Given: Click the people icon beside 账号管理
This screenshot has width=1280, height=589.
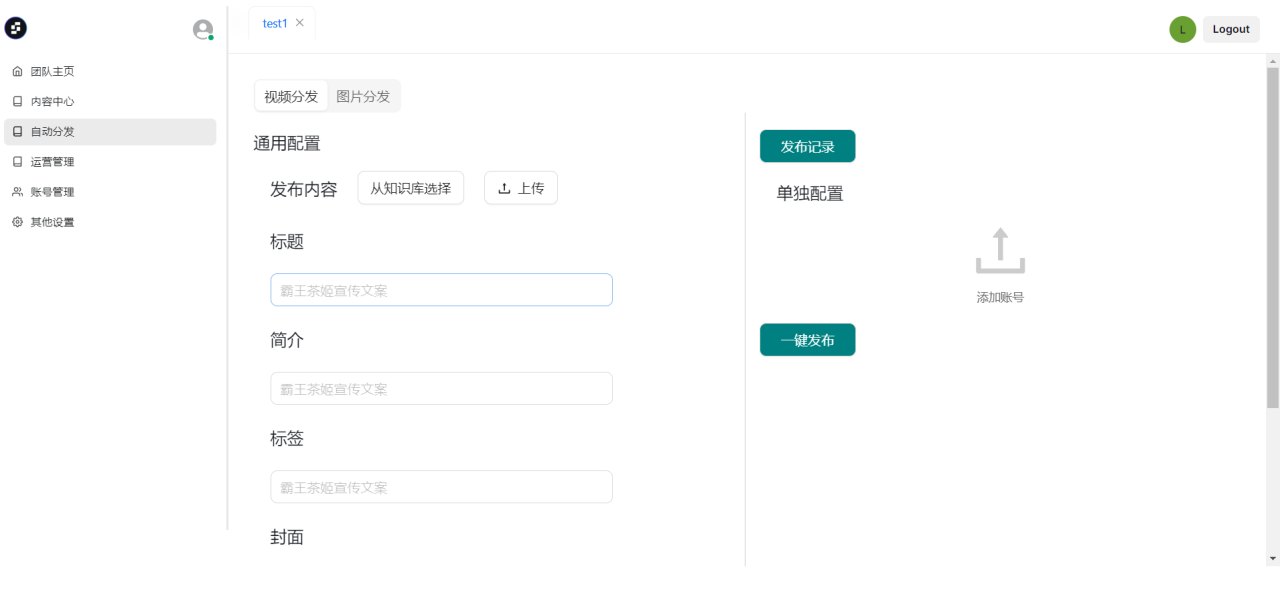Looking at the screenshot, I should 17,192.
